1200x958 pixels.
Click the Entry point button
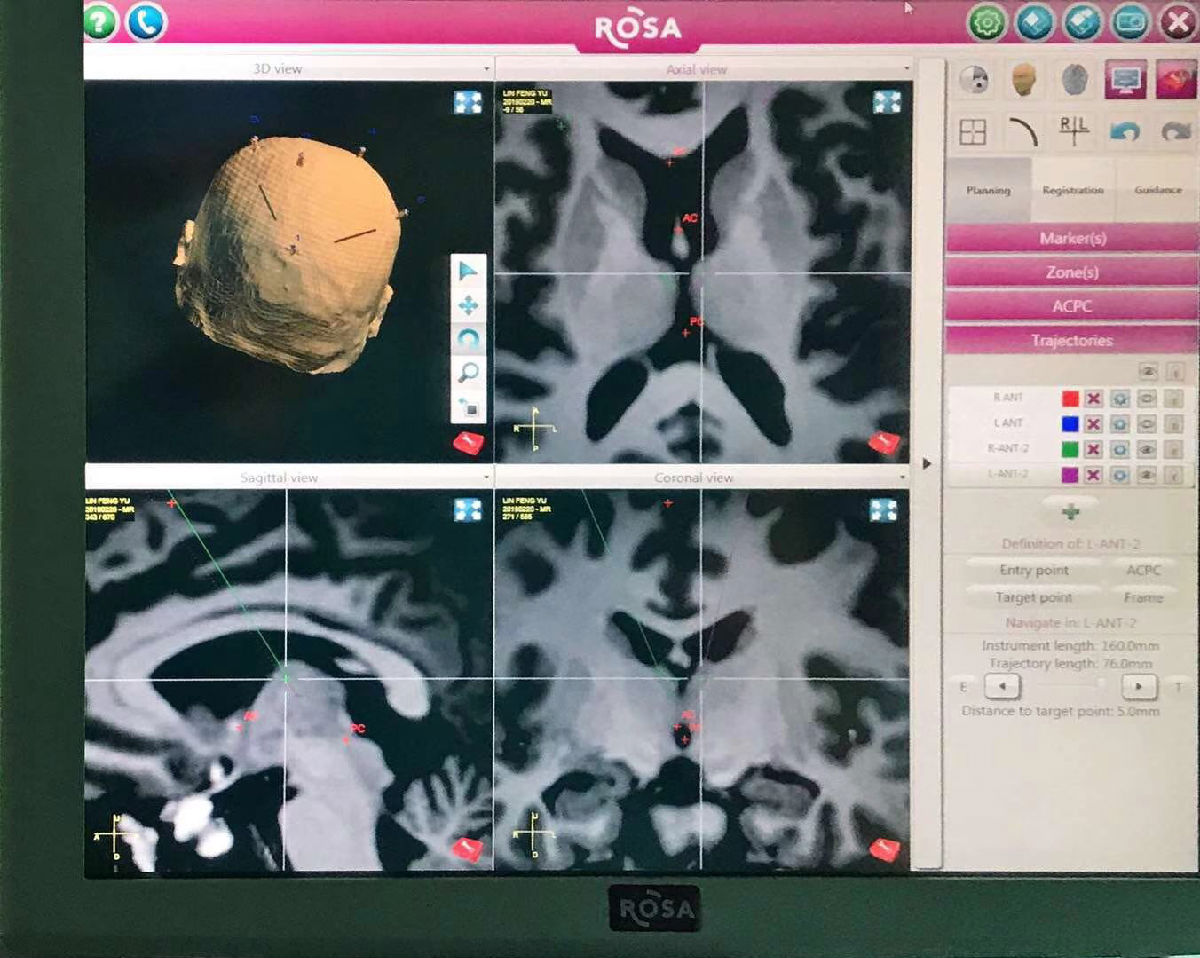coord(1033,570)
